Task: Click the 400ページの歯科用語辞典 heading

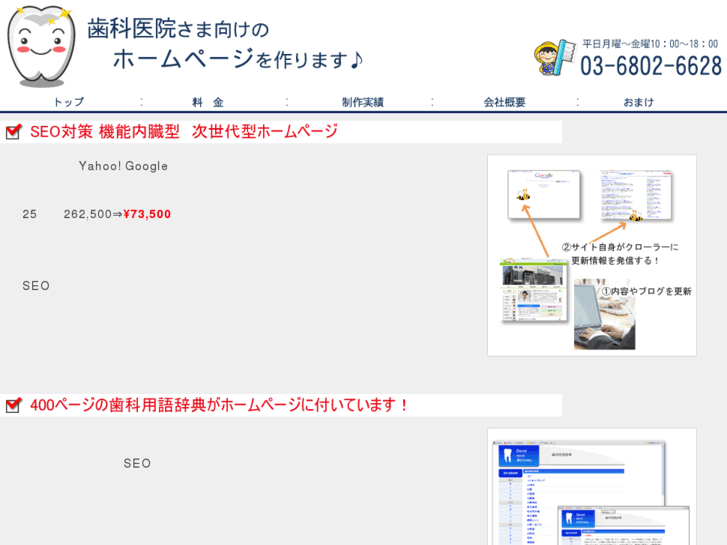Action: pos(219,405)
